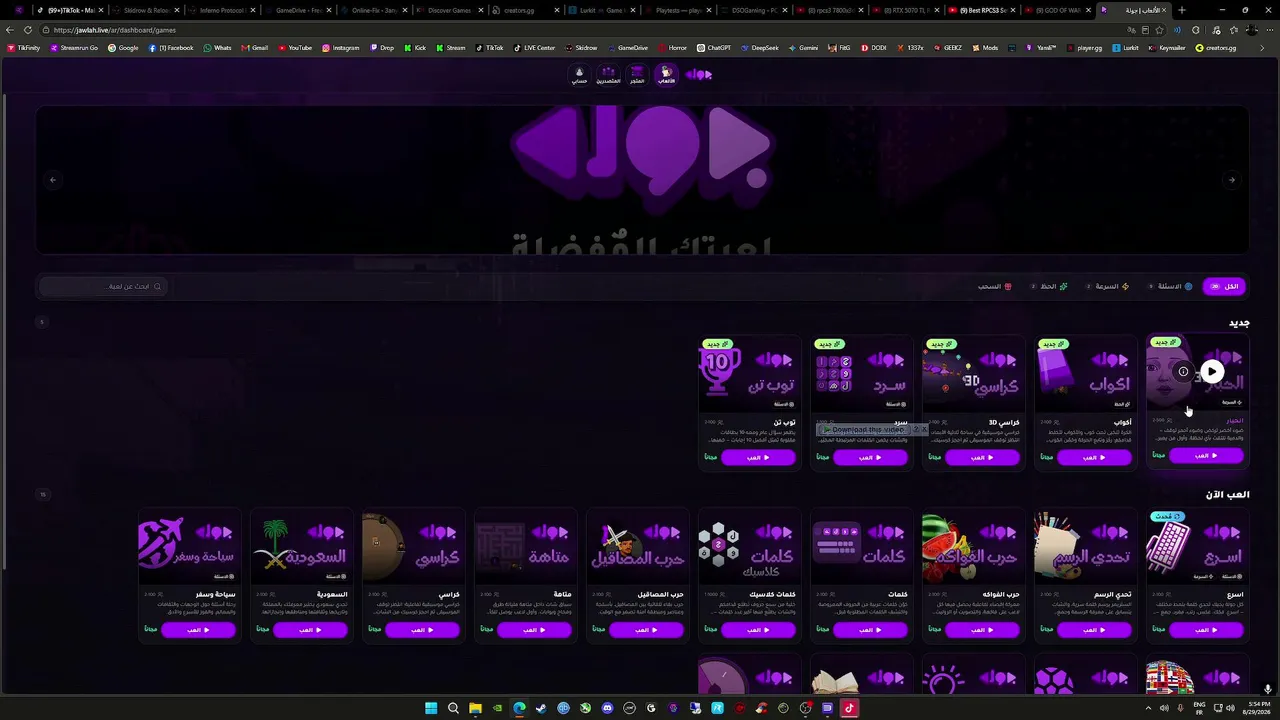The image size is (1280, 720).
Task: Select the الكل (all) filter tab
Action: pos(1225,286)
